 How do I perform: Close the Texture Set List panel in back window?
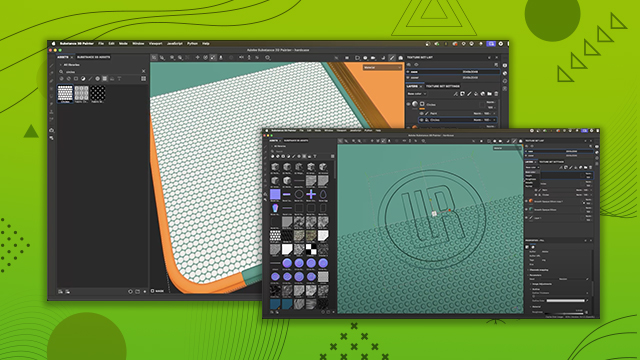pyautogui.click(x=497, y=58)
